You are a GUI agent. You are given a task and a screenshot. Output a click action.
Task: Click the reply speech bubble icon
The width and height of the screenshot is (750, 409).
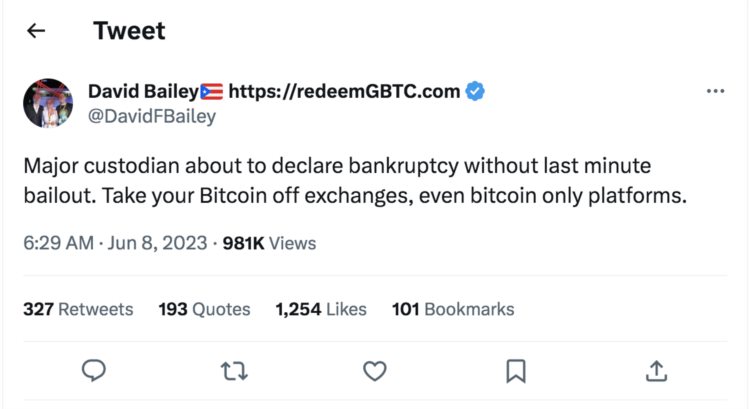point(93,371)
